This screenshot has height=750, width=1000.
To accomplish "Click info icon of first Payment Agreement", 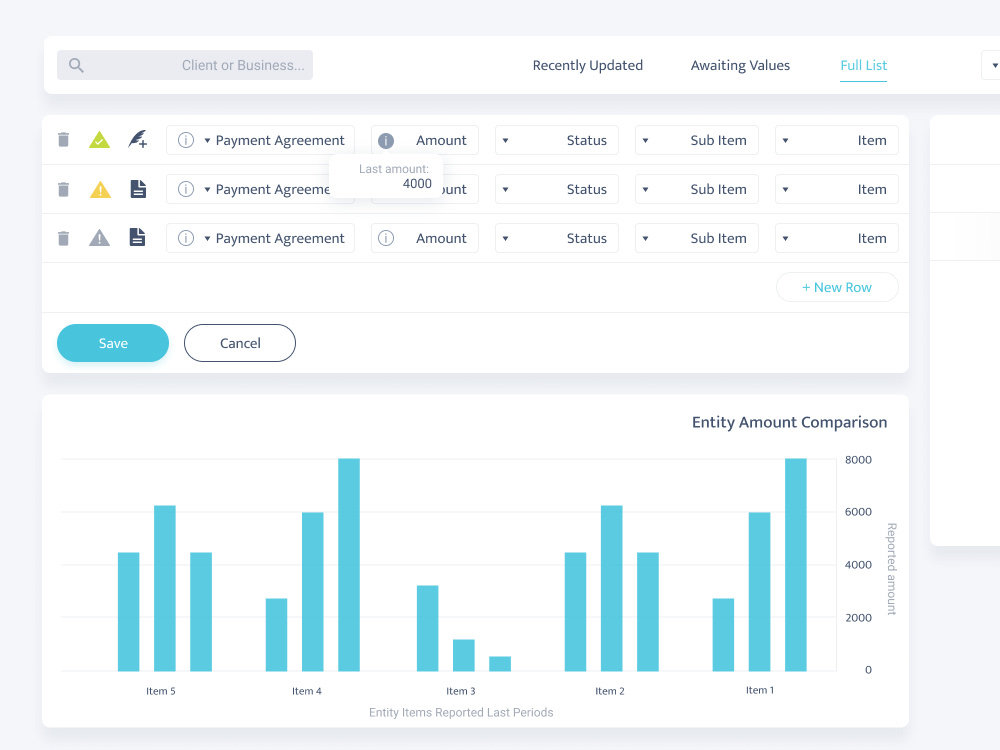I will point(186,140).
